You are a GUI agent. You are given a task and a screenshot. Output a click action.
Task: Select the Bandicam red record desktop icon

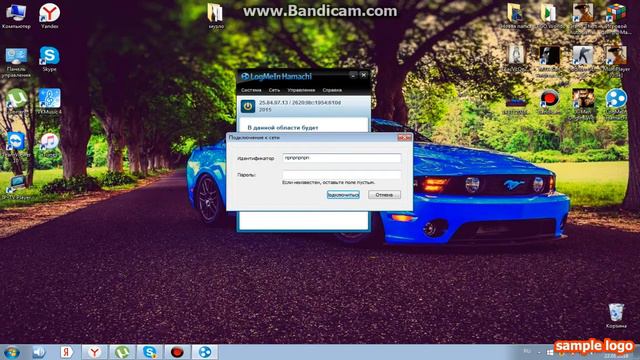(549, 101)
